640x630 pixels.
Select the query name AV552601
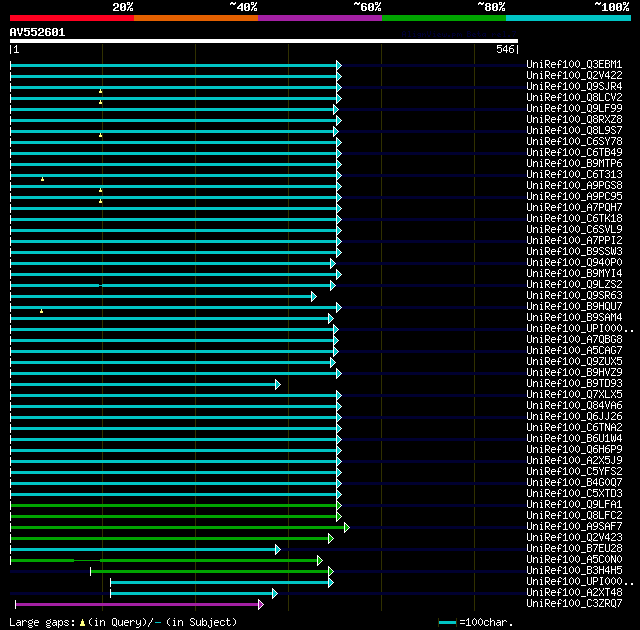click(38, 32)
